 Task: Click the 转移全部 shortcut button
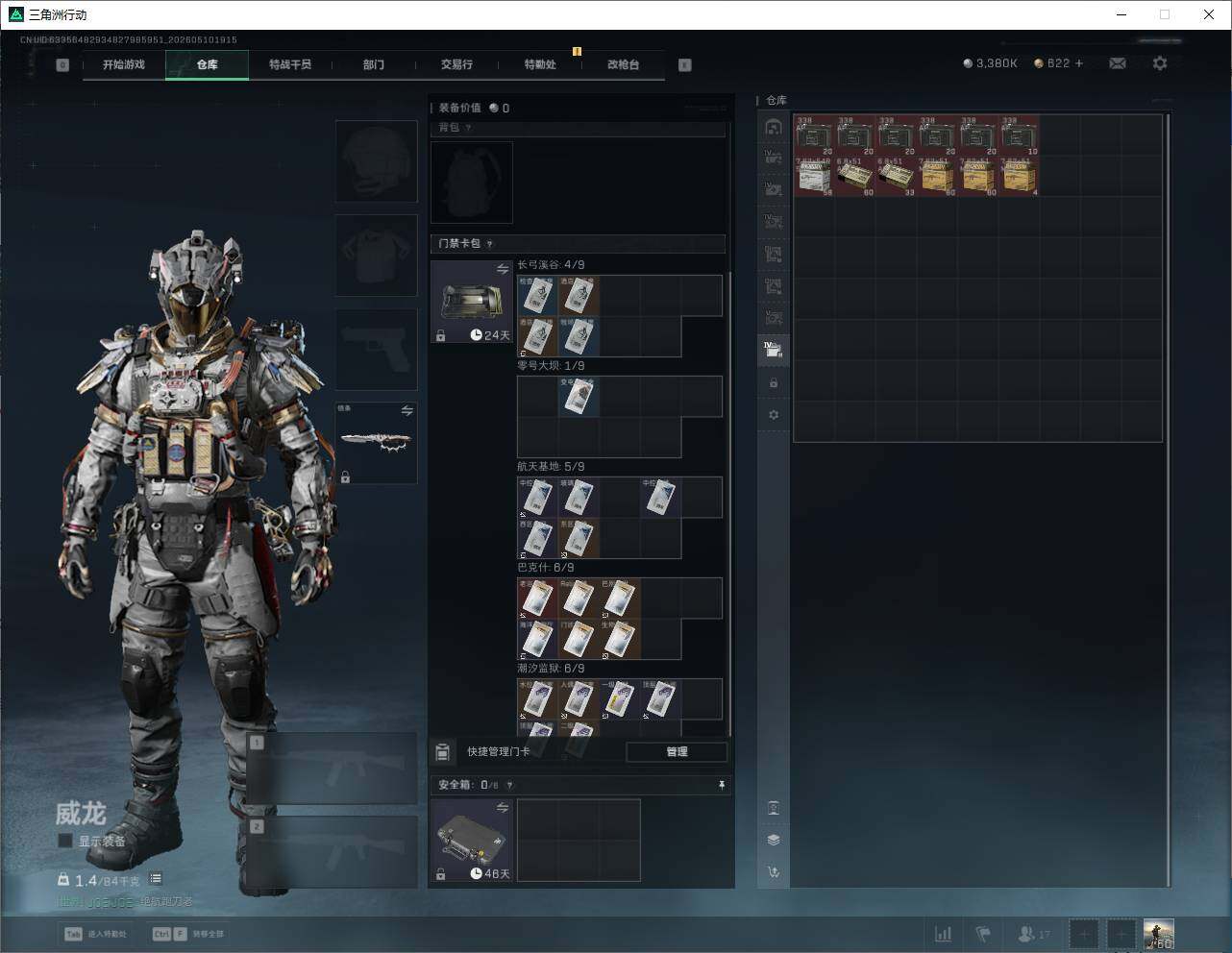pyautogui.click(x=188, y=934)
